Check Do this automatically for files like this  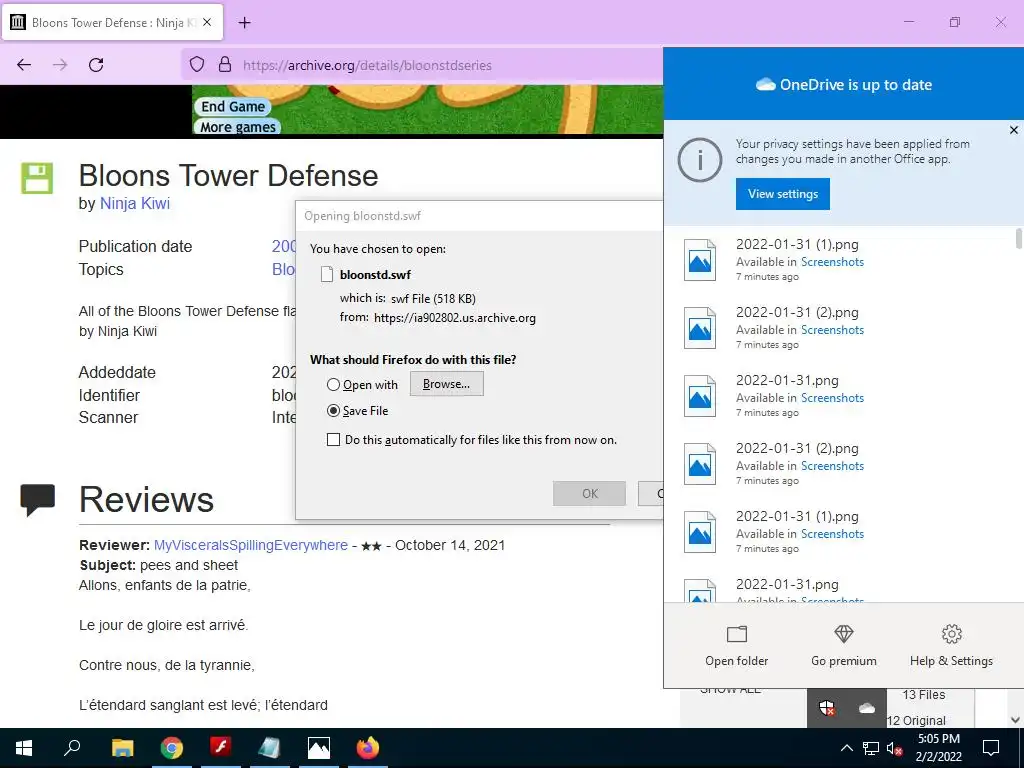point(333,440)
